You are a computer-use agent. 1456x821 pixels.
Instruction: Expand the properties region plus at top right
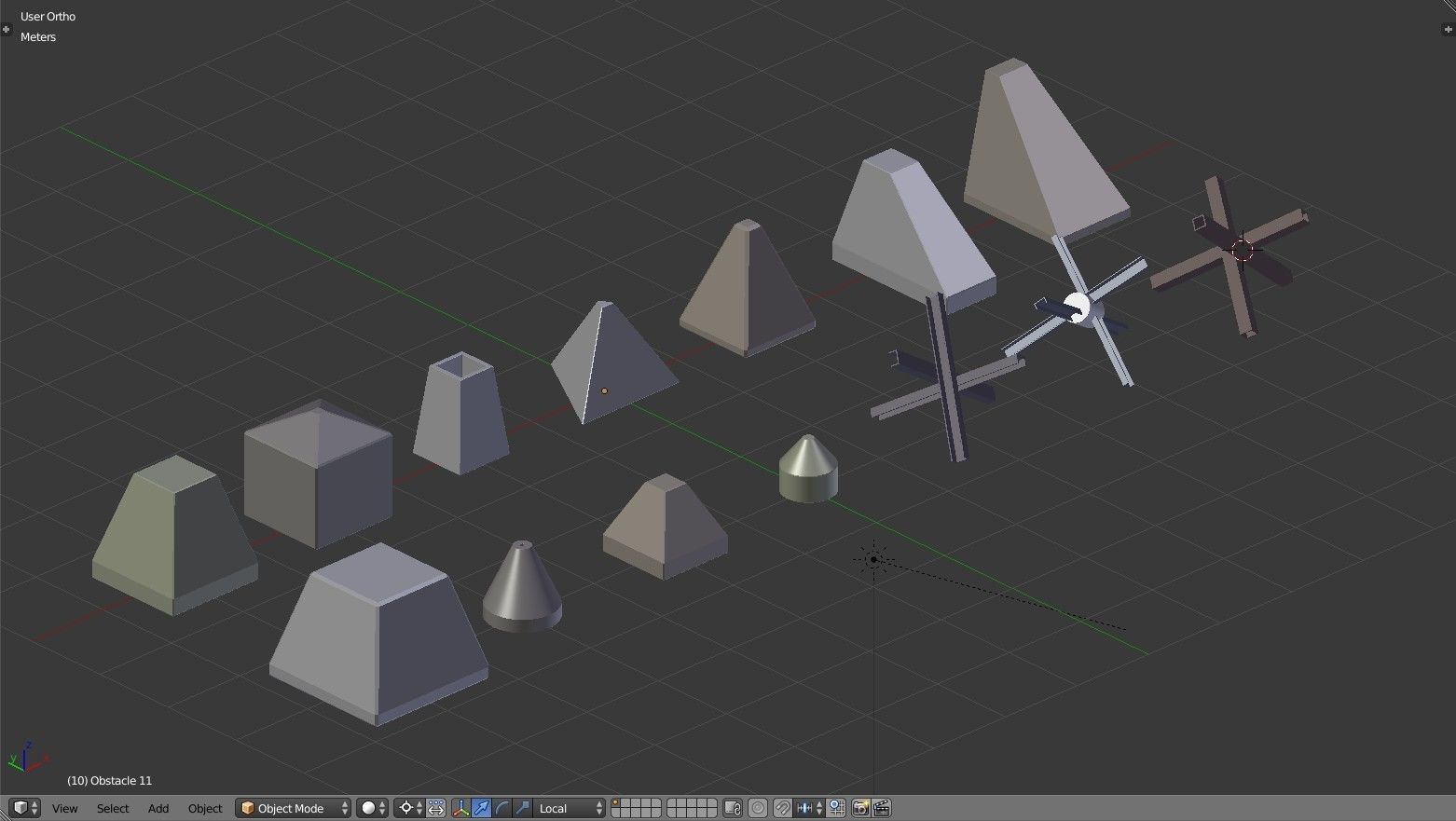(1448, 29)
